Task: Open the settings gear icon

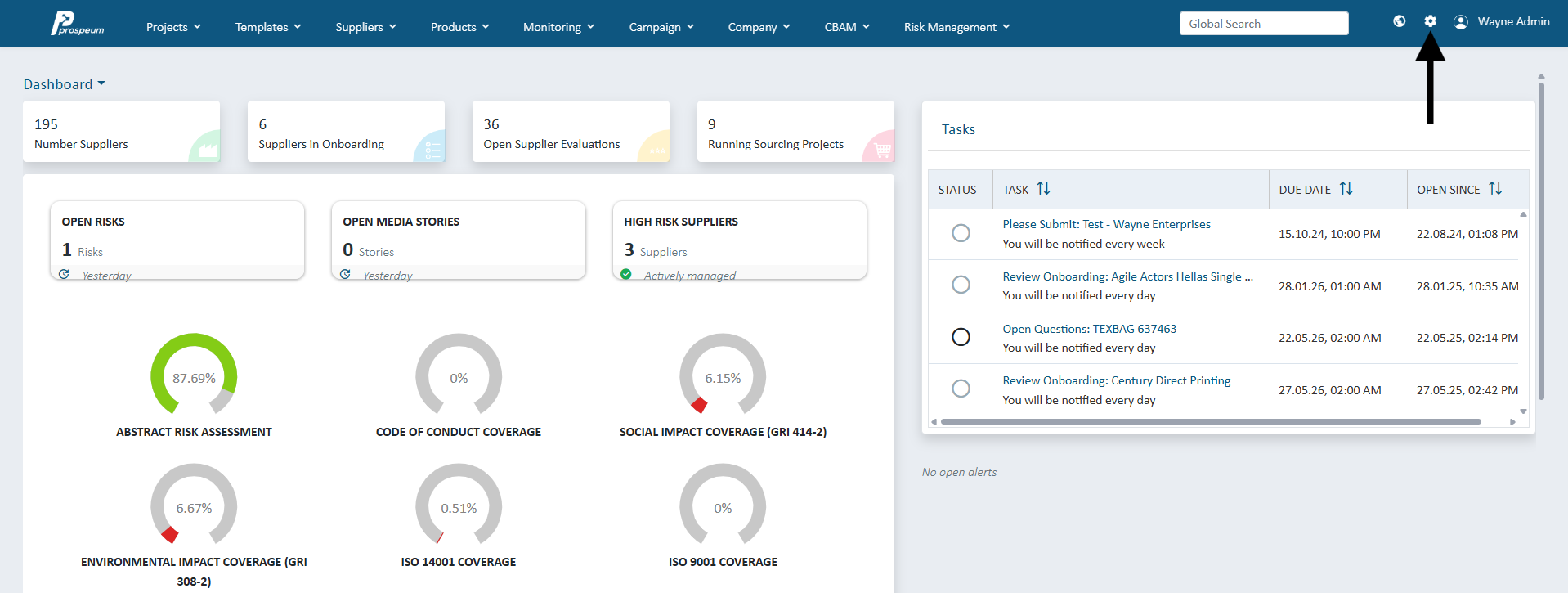Action: point(1430,21)
